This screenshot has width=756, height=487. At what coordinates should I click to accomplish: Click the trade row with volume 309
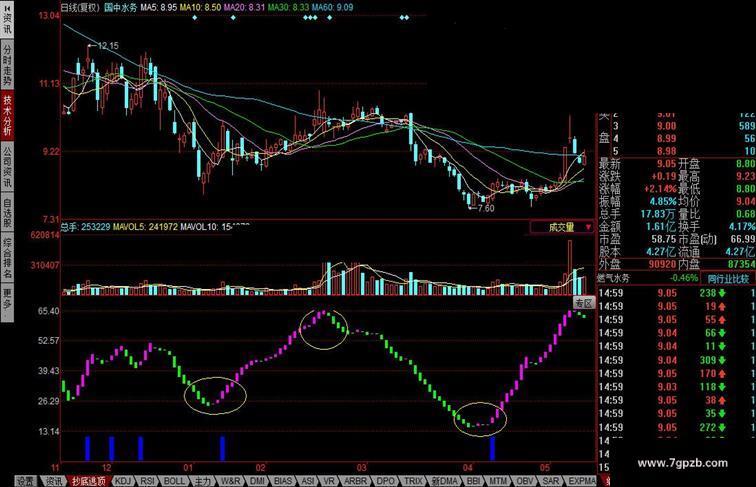tap(676, 360)
